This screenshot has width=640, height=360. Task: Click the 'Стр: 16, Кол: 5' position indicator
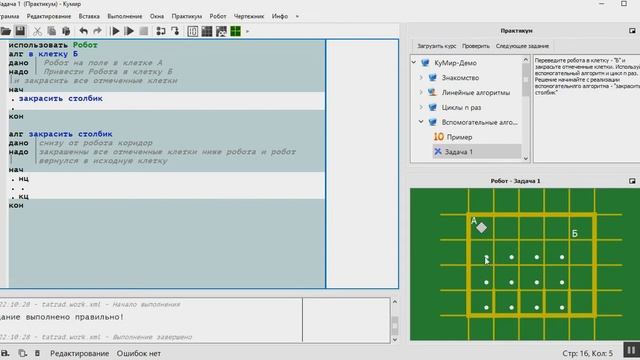coord(587,353)
